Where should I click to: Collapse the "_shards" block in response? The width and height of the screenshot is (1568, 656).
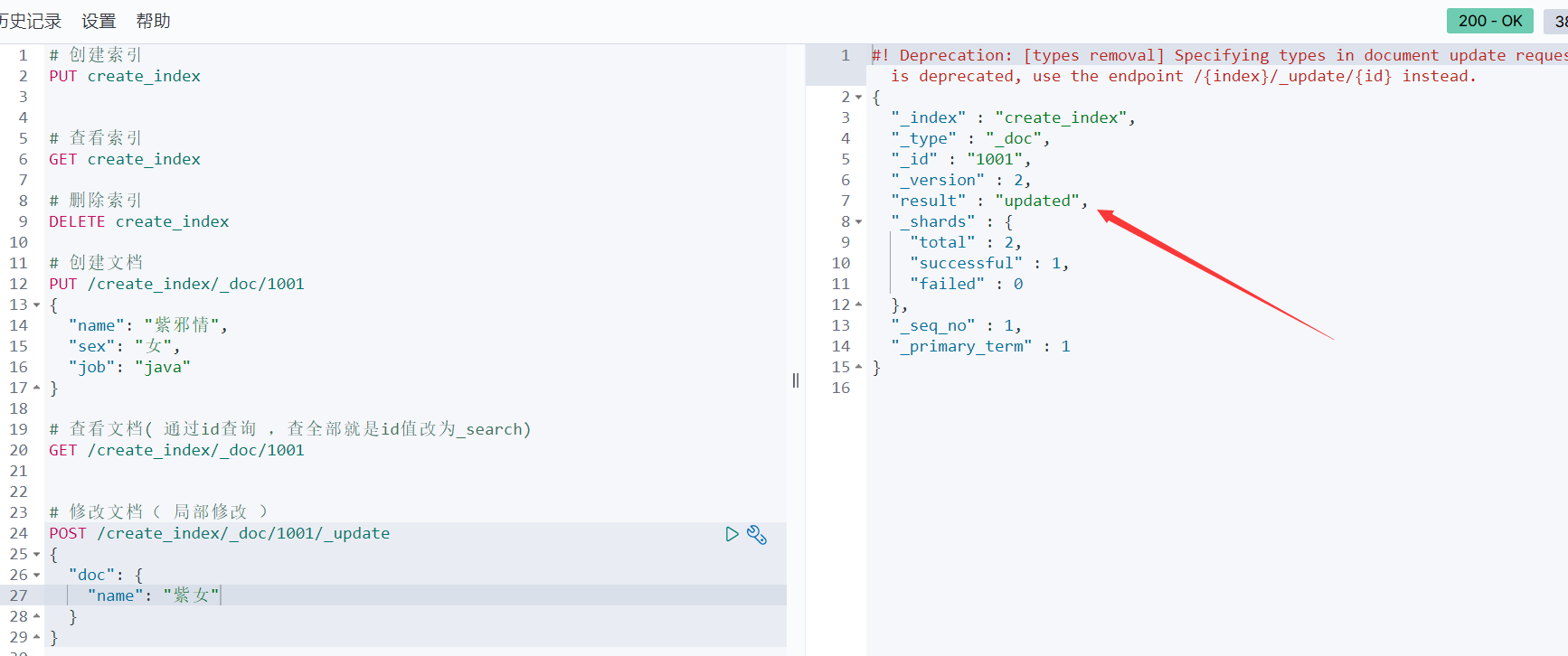(x=859, y=222)
